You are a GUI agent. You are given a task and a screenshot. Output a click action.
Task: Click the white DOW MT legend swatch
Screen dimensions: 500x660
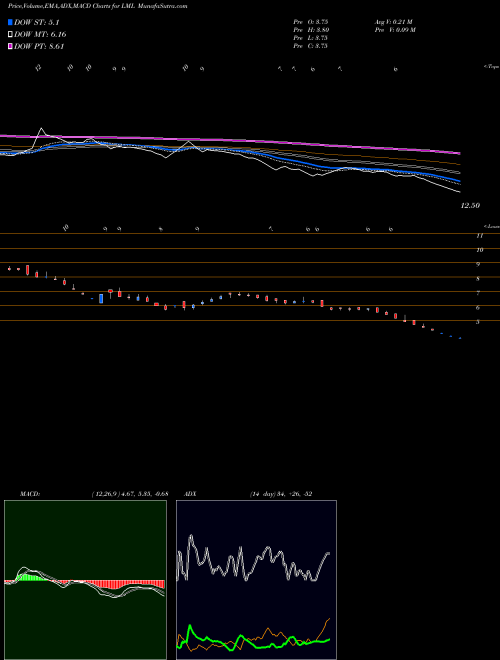(x=11, y=35)
